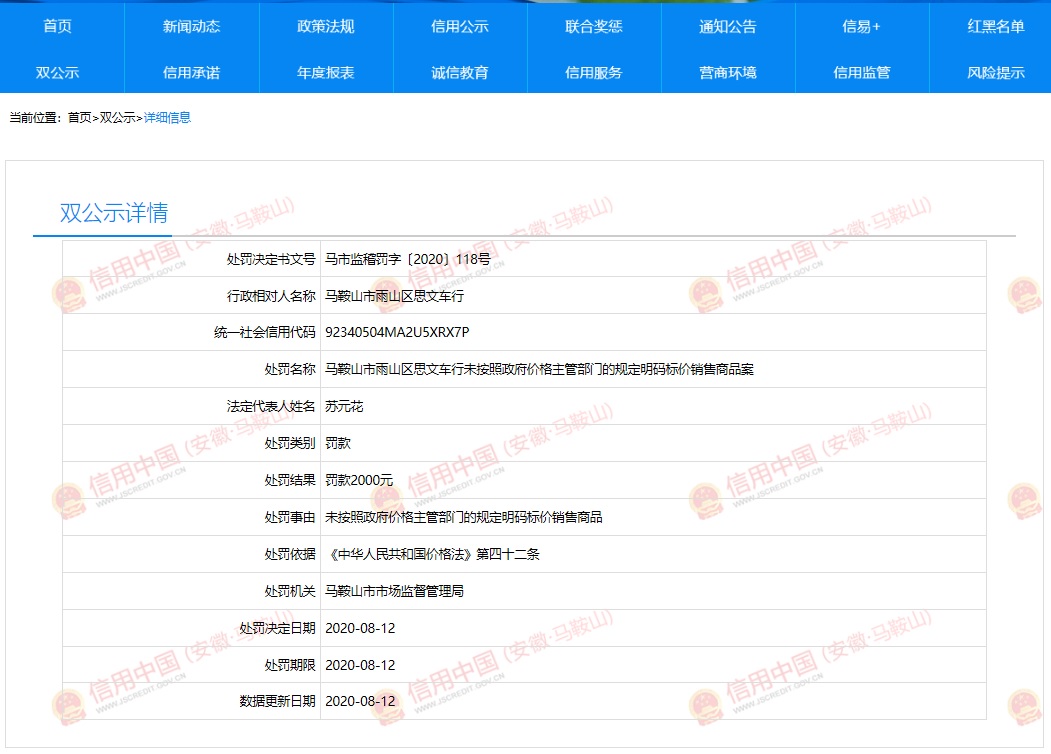Open the 信用监管 menu item
This screenshot has height=754, width=1051.
(861, 73)
